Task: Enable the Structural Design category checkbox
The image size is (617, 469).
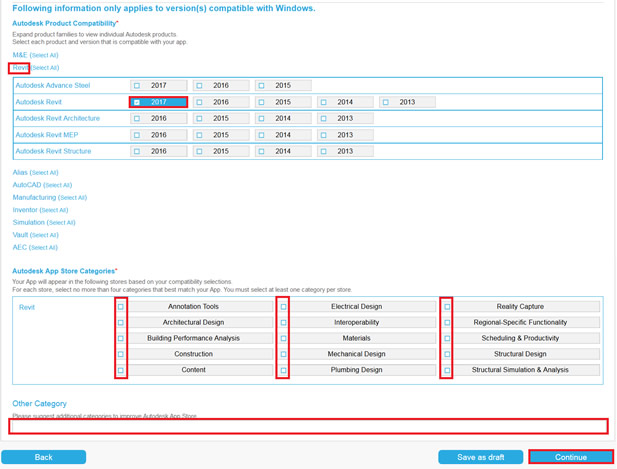Action: pyautogui.click(x=447, y=354)
